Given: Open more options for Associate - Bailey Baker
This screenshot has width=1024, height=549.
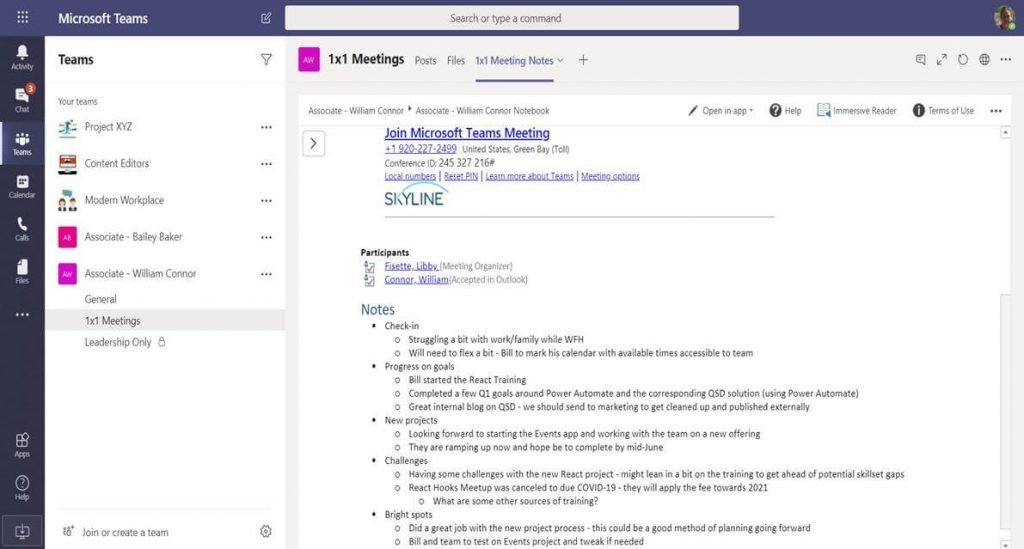Looking at the screenshot, I should click(x=266, y=237).
